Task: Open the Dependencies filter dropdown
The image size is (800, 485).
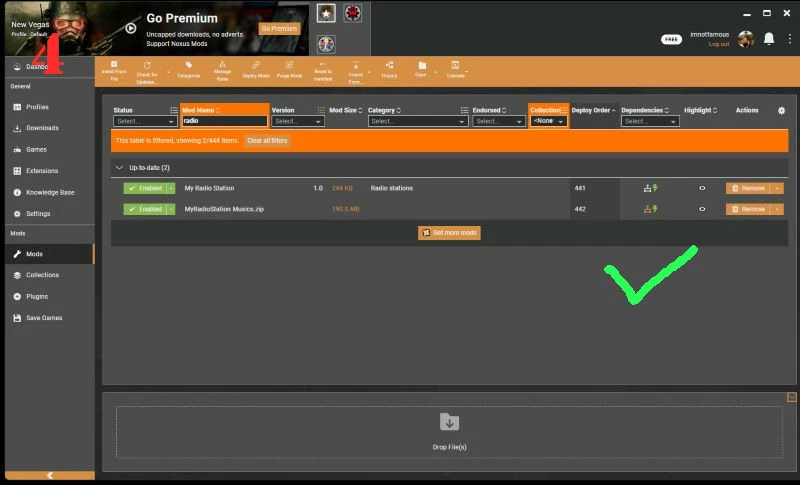Action: pyautogui.click(x=650, y=121)
